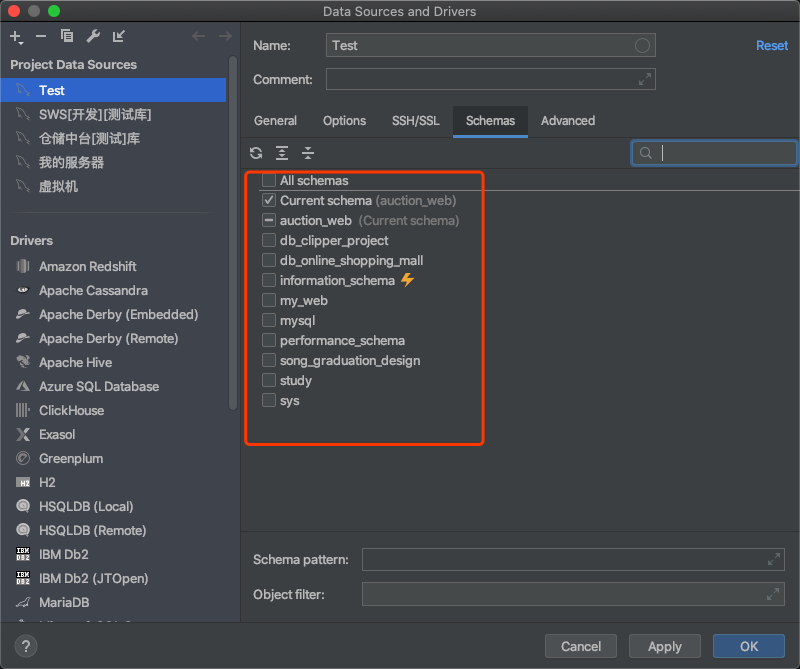The image size is (800, 669).
Task: Click the duplicate data source icon
Action: pos(67,37)
